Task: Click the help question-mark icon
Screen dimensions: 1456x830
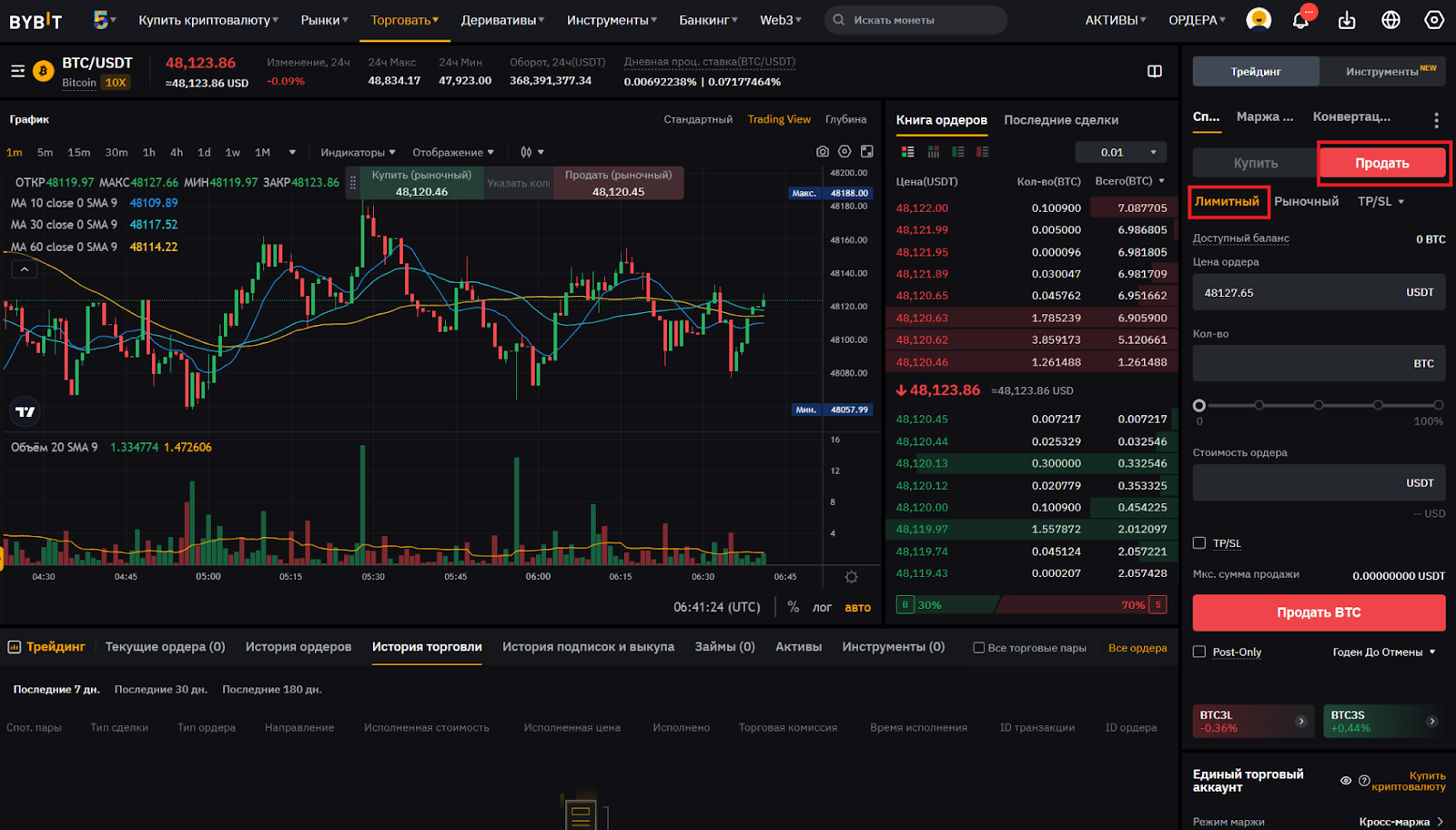Action: tap(1364, 781)
